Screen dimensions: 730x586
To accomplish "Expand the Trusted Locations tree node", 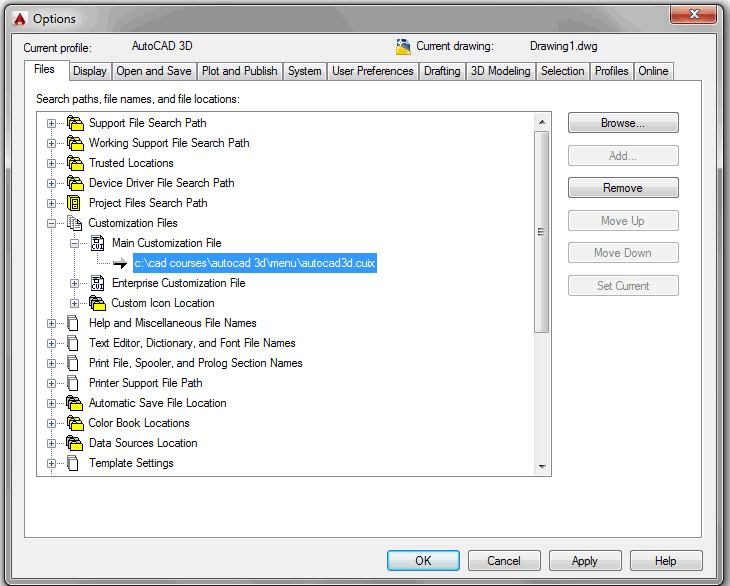I will [x=52, y=163].
